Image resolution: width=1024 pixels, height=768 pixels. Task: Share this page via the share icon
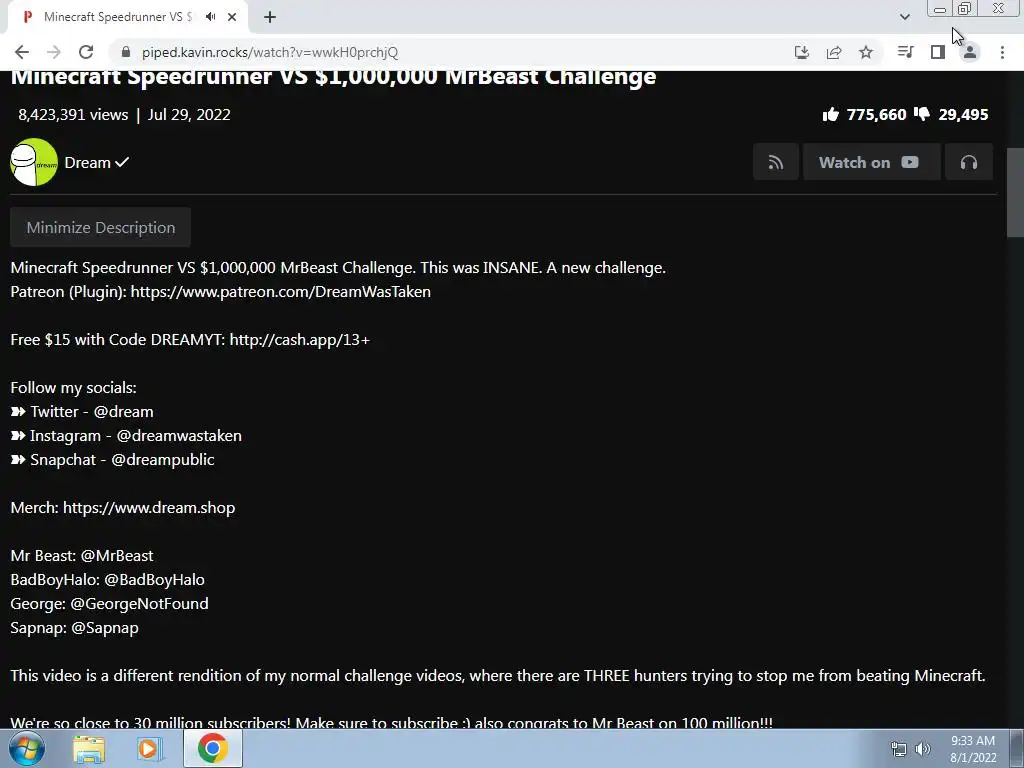point(834,52)
